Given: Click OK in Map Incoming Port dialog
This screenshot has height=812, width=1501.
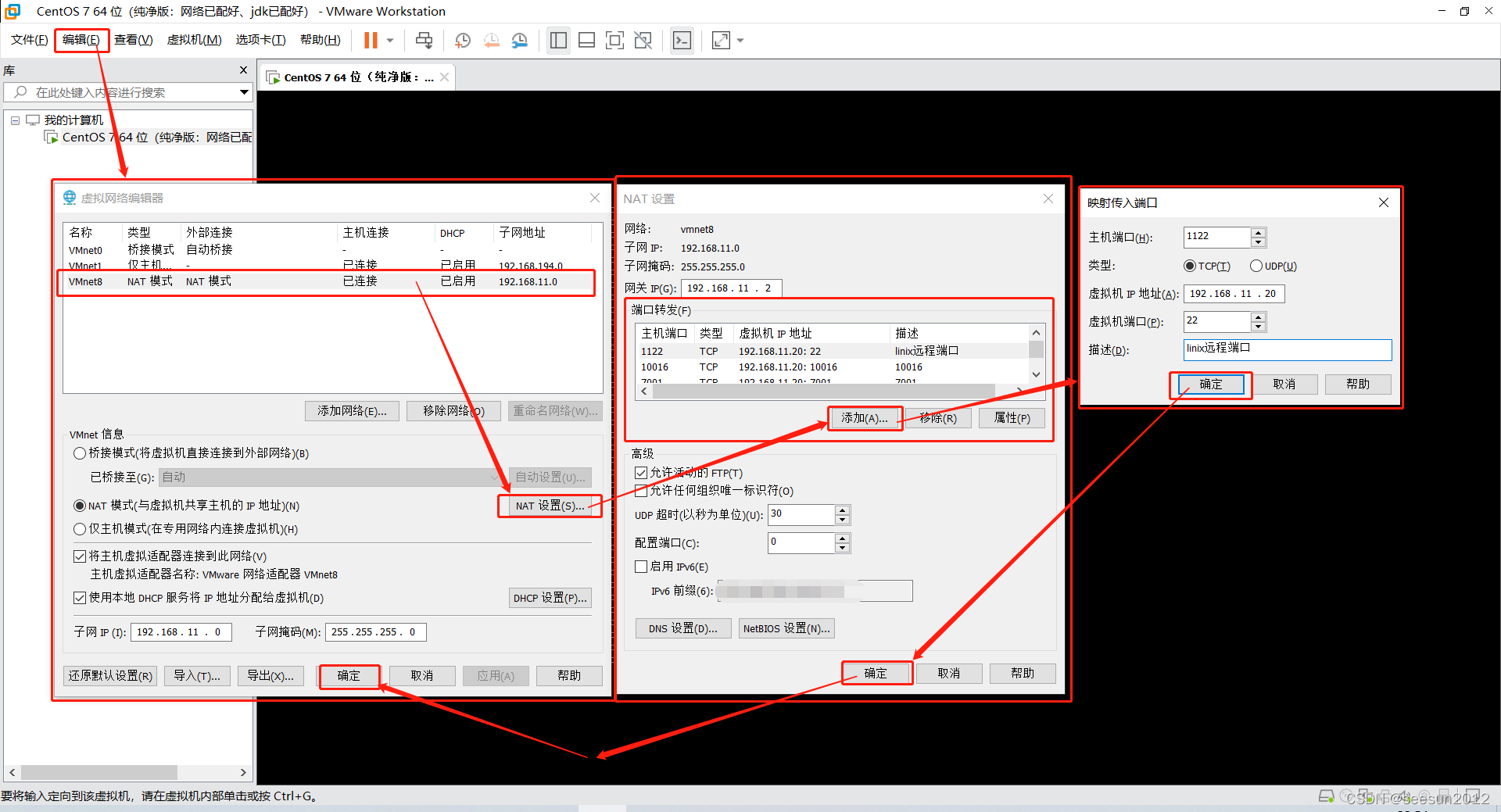Looking at the screenshot, I should (x=1211, y=385).
